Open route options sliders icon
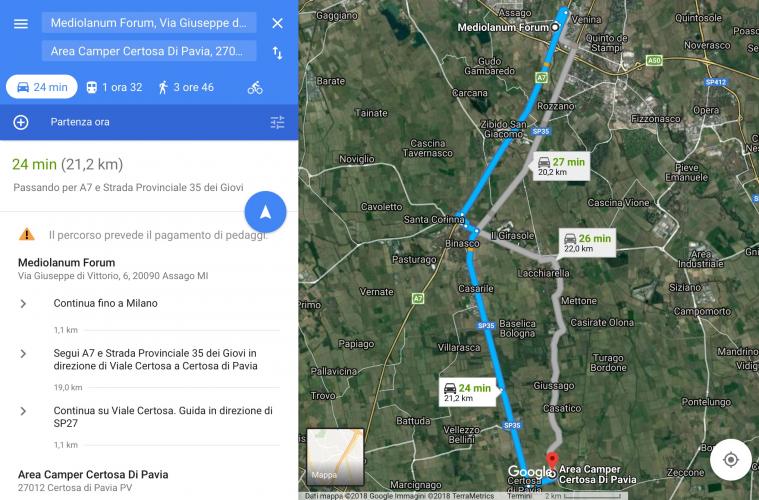759x500 pixels. 277,122
